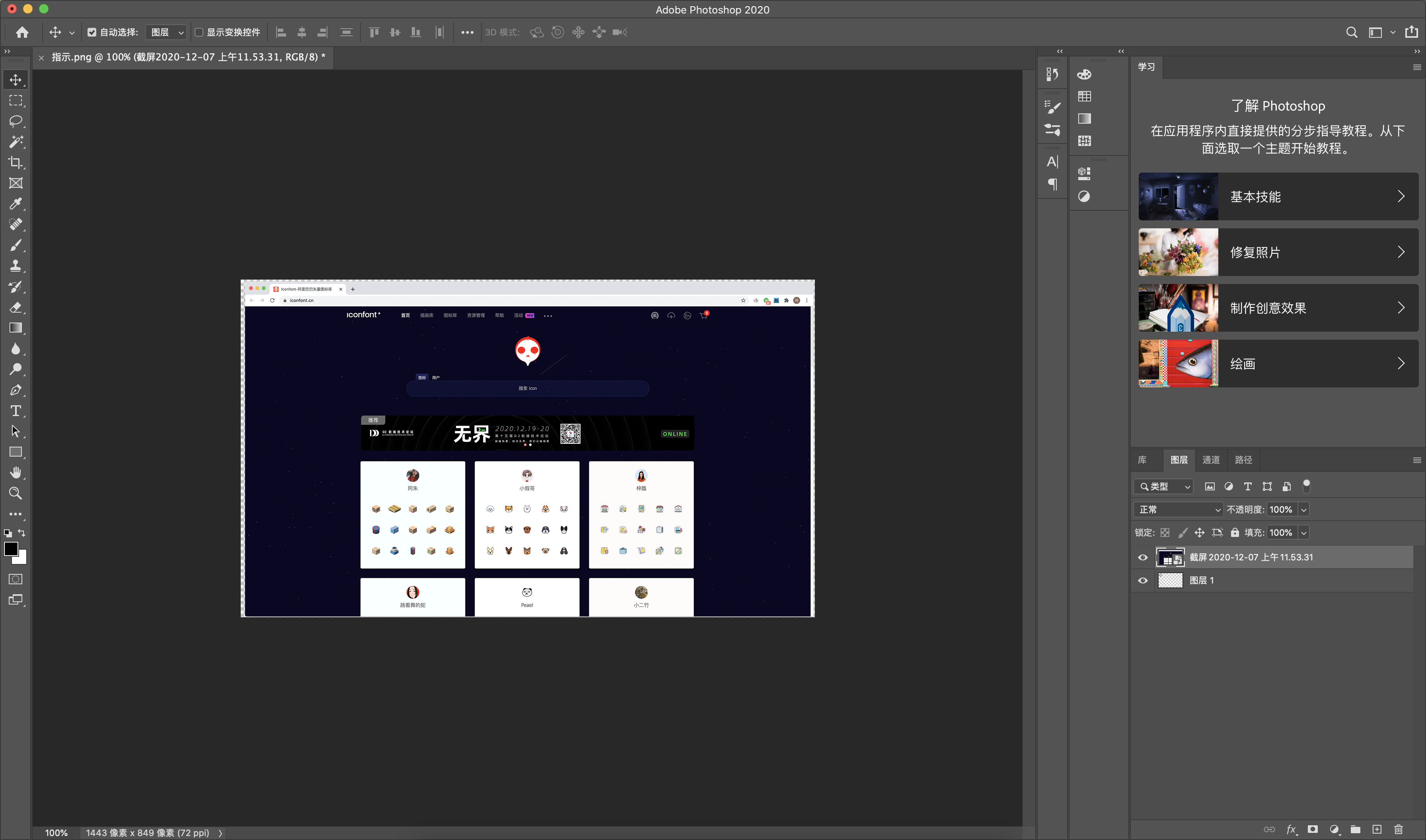The height and width of the screenshot is (840, 1426).
Task: Select the Lasso tool
Action: click(16, 121)
